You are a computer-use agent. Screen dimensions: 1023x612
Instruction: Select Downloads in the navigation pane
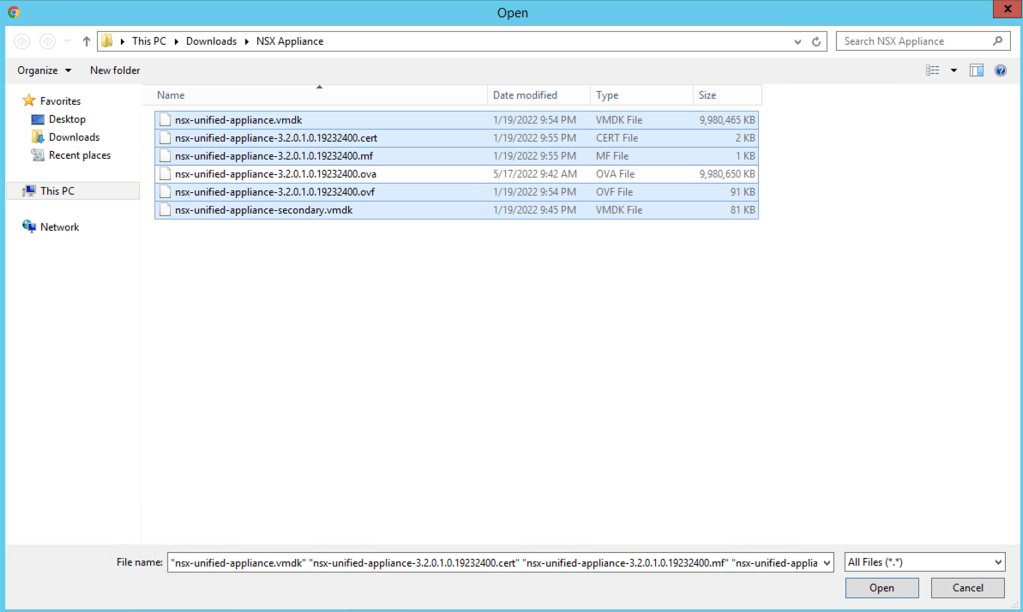tap(73, 137)
